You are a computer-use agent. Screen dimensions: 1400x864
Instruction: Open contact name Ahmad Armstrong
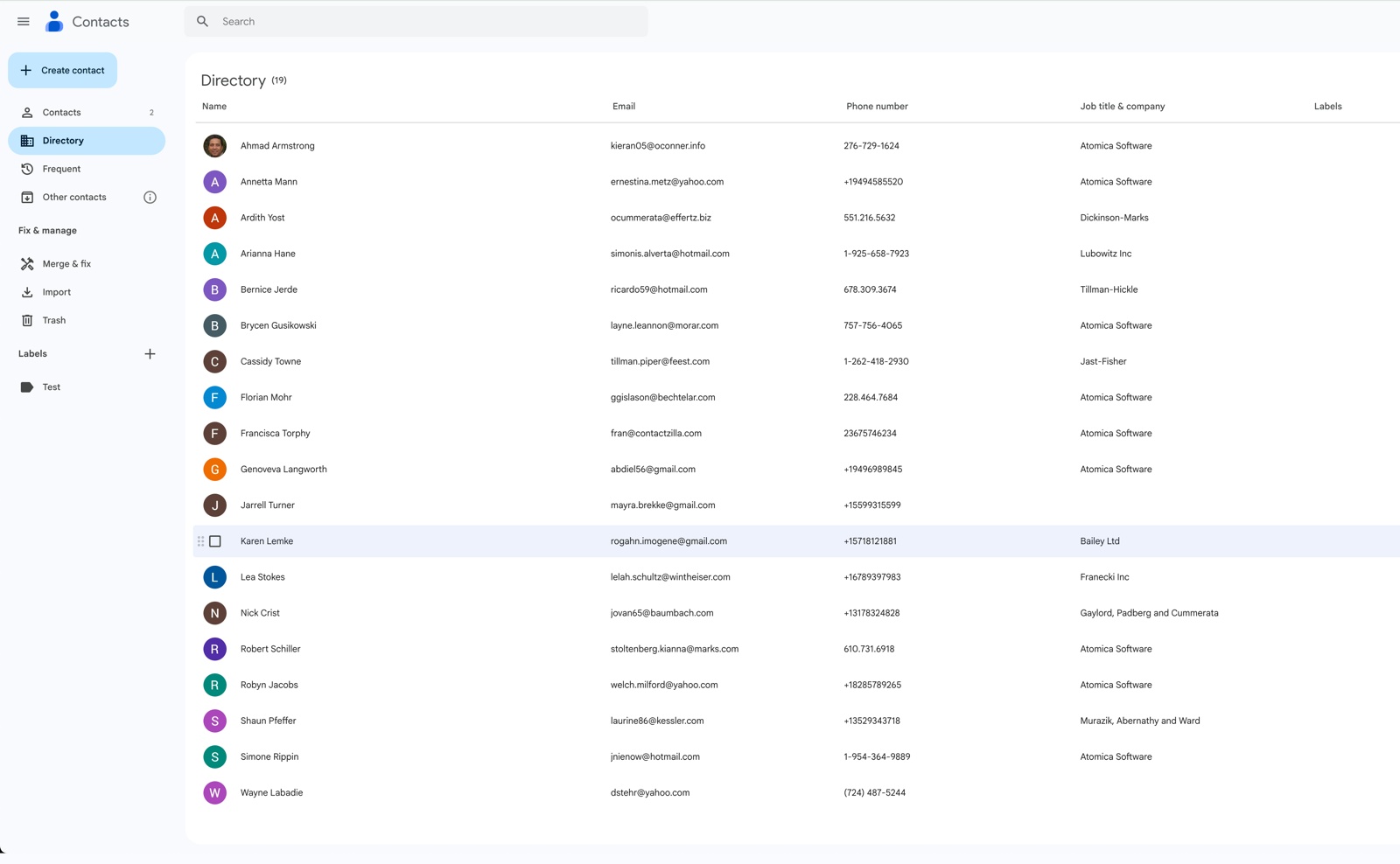277,146
